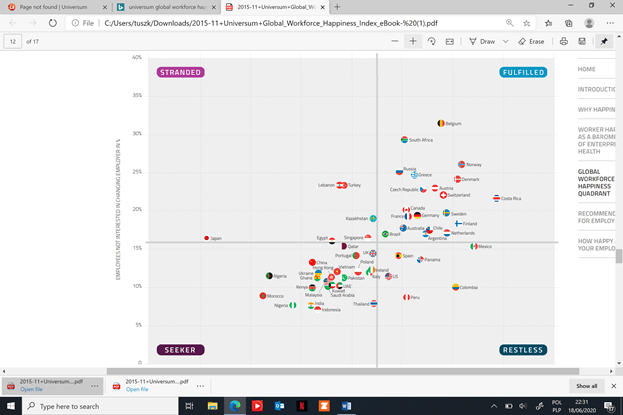Screen dimensions: 623x415
Task: Toggle the pin toolbar button
Action: click(606, 42)
